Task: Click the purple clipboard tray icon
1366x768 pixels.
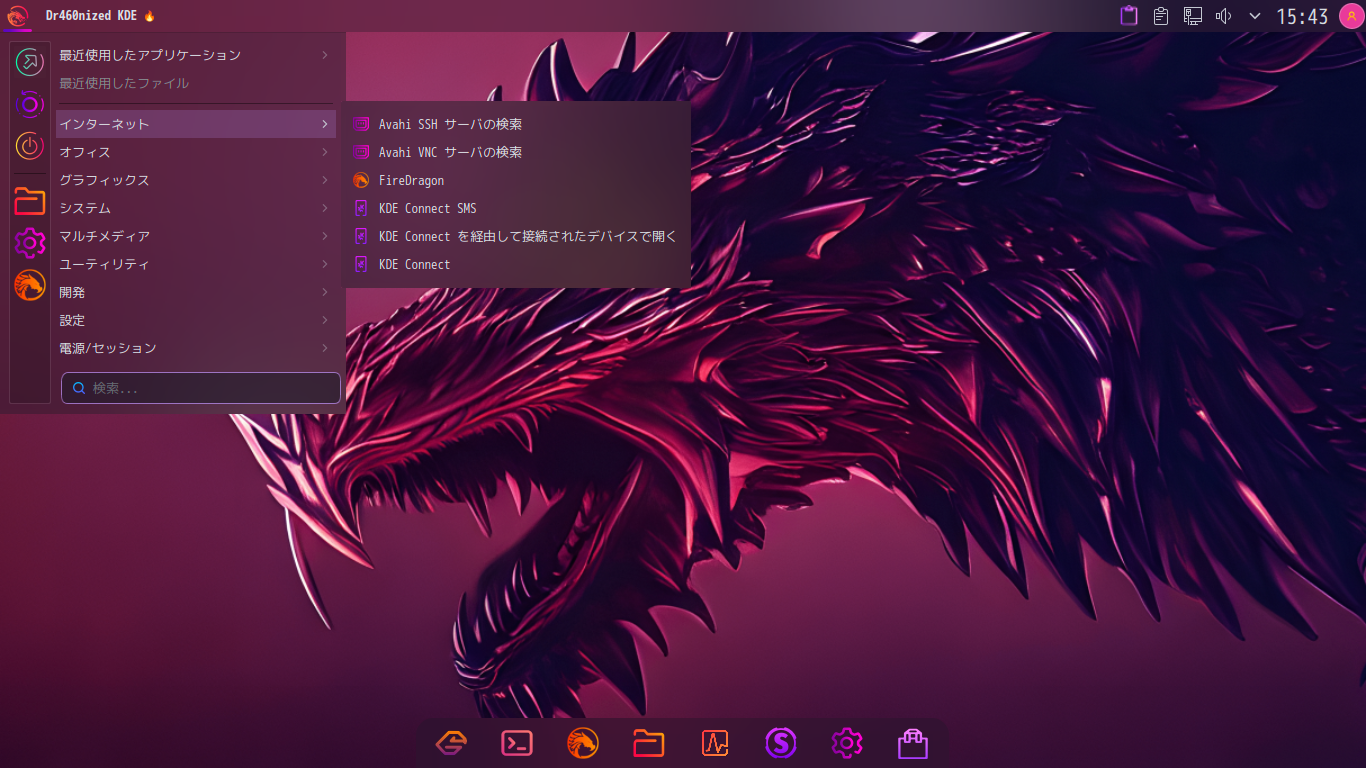Action: 1129,16
